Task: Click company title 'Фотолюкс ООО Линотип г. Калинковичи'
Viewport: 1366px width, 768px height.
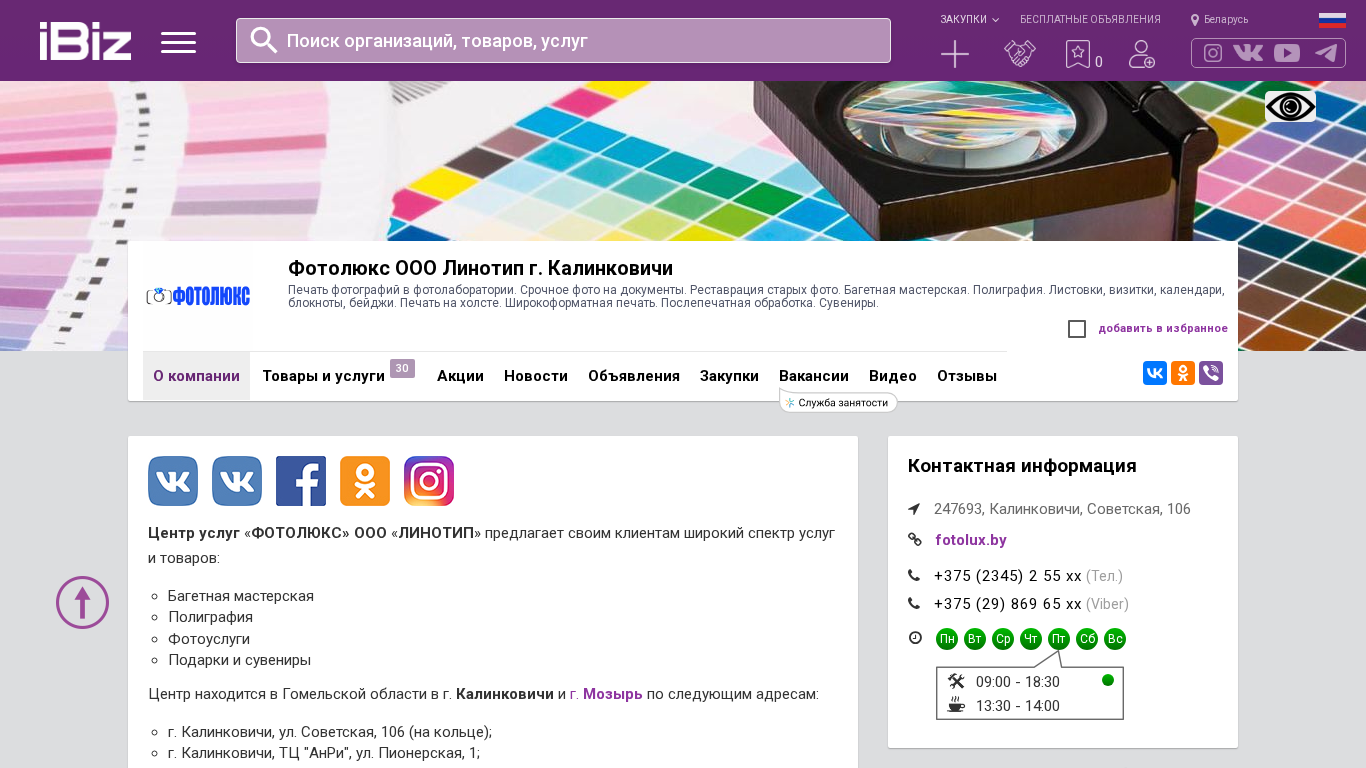Action: click(480, 268)
